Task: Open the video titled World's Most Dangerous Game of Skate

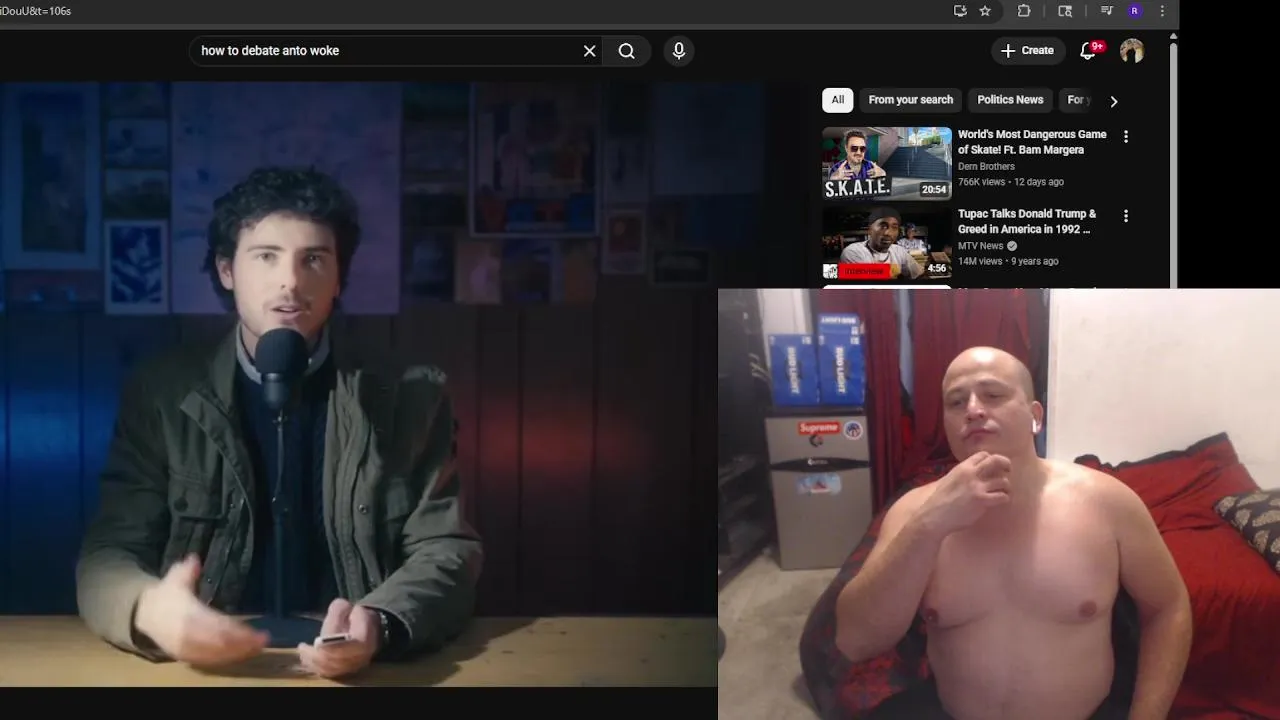Action: point(1032,142)
